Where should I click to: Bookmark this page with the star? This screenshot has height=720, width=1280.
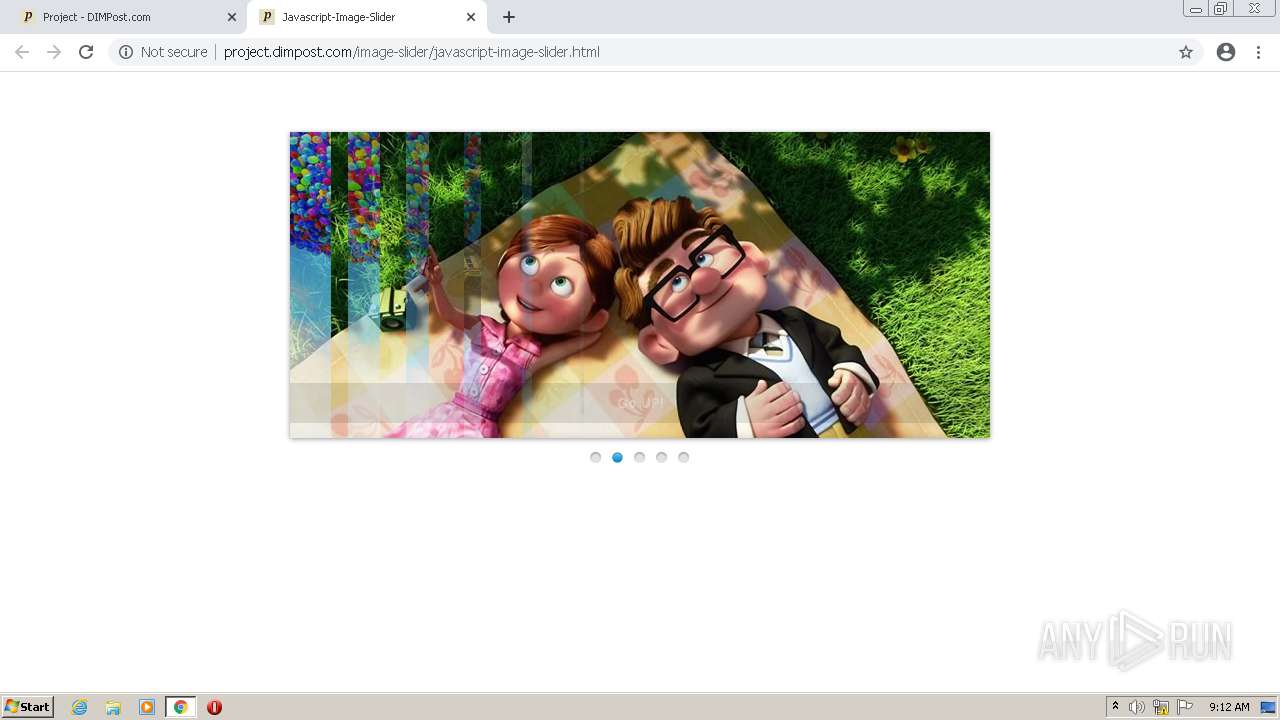(1186, 52)
